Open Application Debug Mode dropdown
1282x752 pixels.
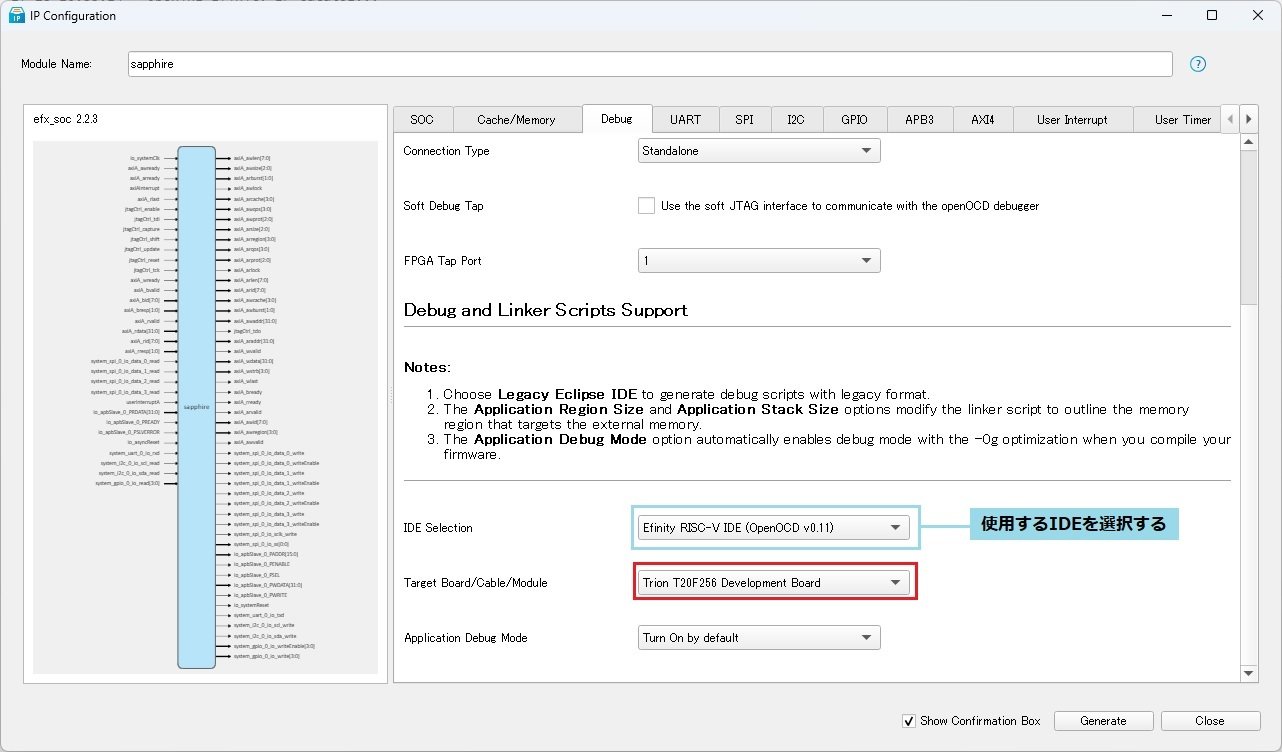[759, 638]
